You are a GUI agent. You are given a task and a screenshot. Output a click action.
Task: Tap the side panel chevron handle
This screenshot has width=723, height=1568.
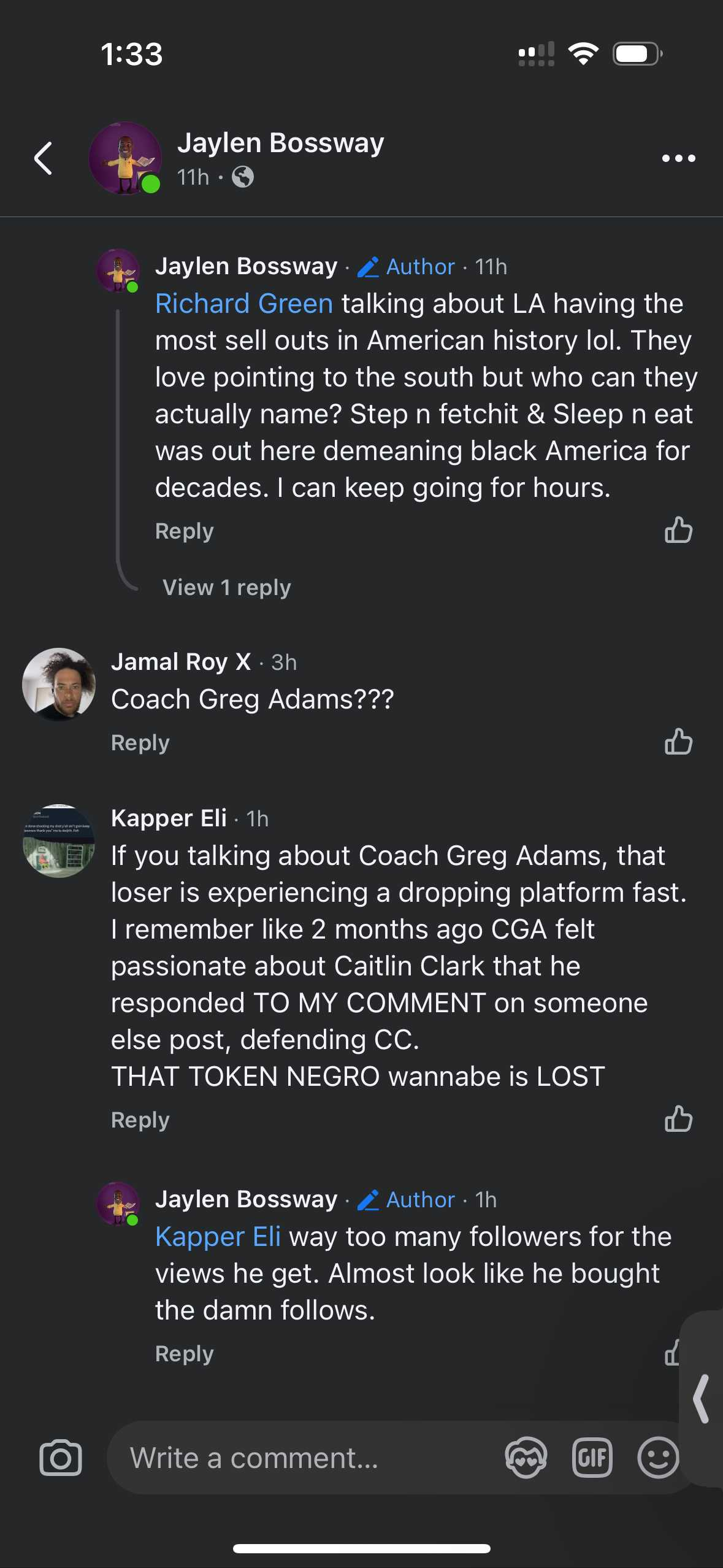702,1398
